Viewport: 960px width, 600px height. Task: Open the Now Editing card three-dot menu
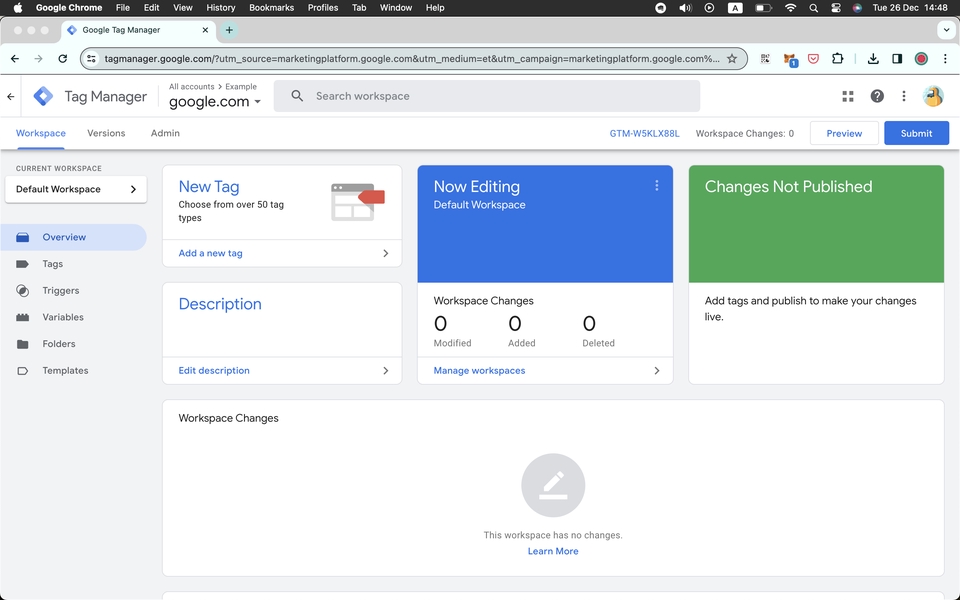[656, 186]
